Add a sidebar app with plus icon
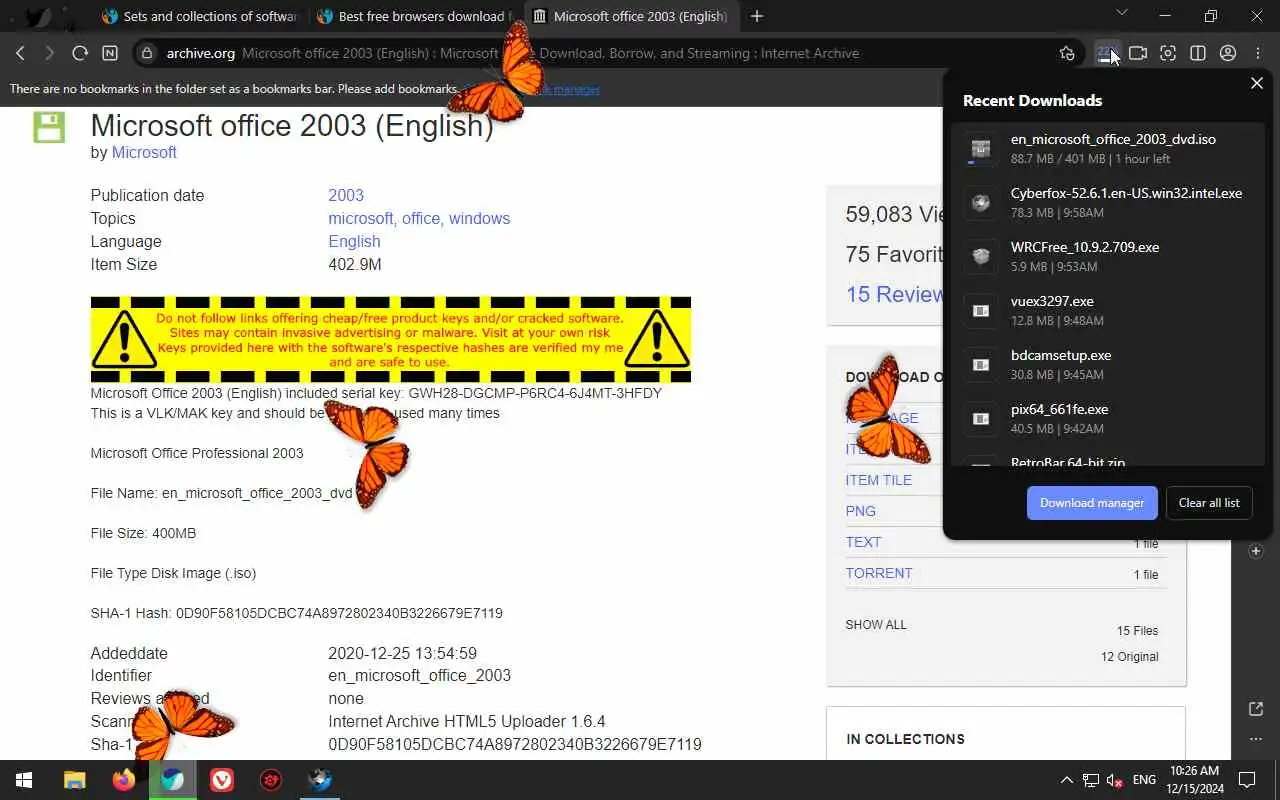The width and height of the screenshot is (1280, 800). point(1257,551)
